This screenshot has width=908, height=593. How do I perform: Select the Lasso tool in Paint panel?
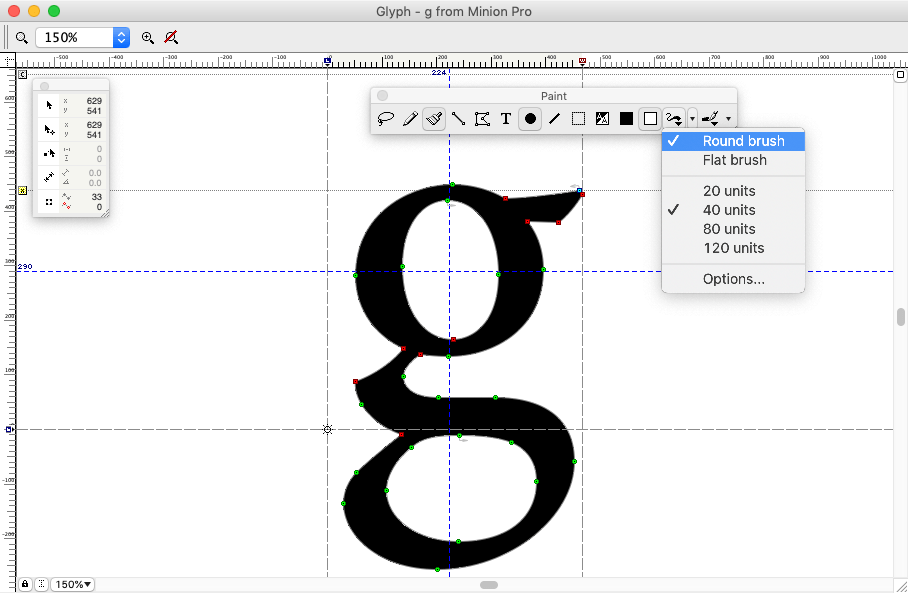pyautogui.click(x=386, y=119)
